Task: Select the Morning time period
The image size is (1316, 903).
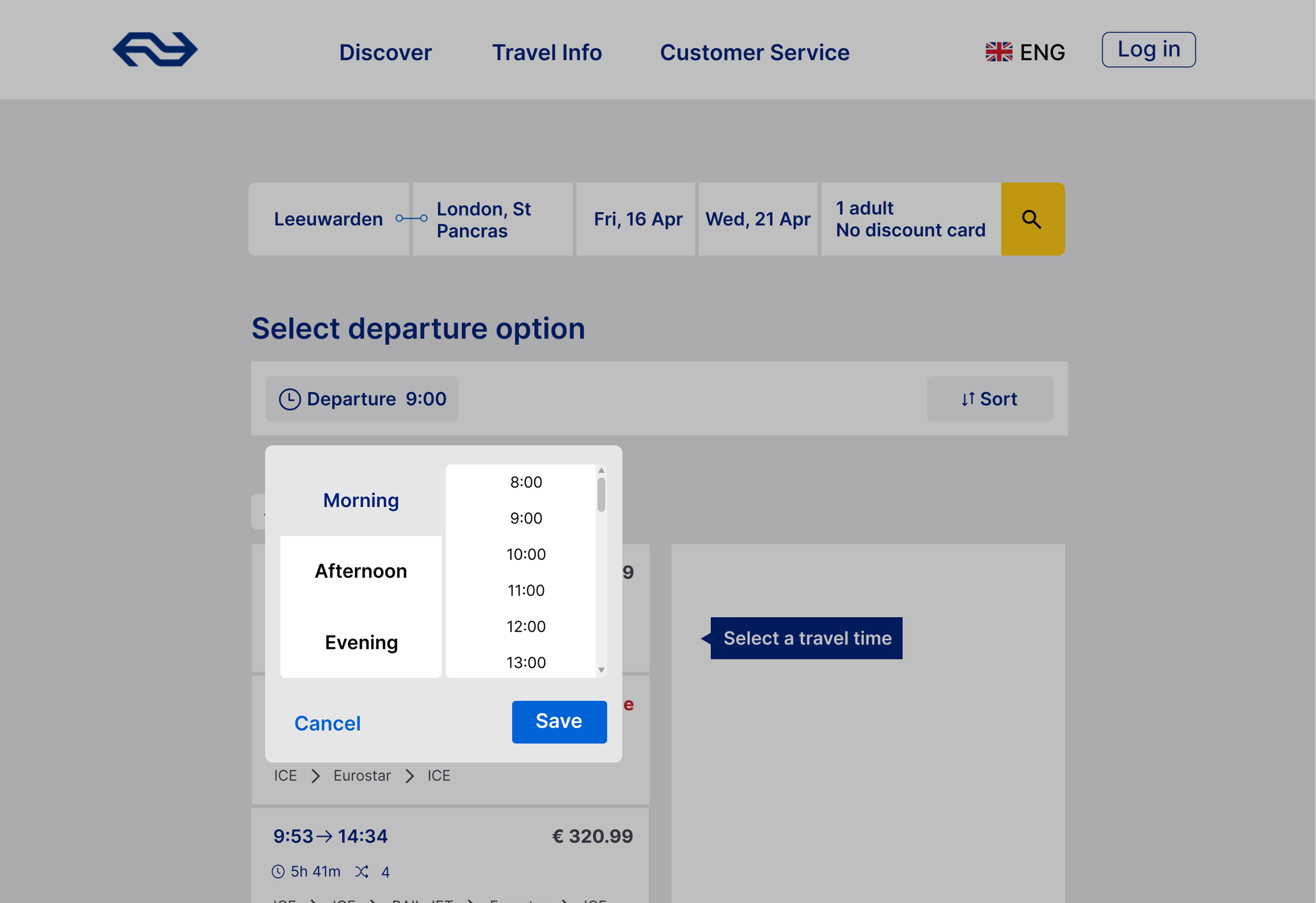Action: [x=361, y=500]
